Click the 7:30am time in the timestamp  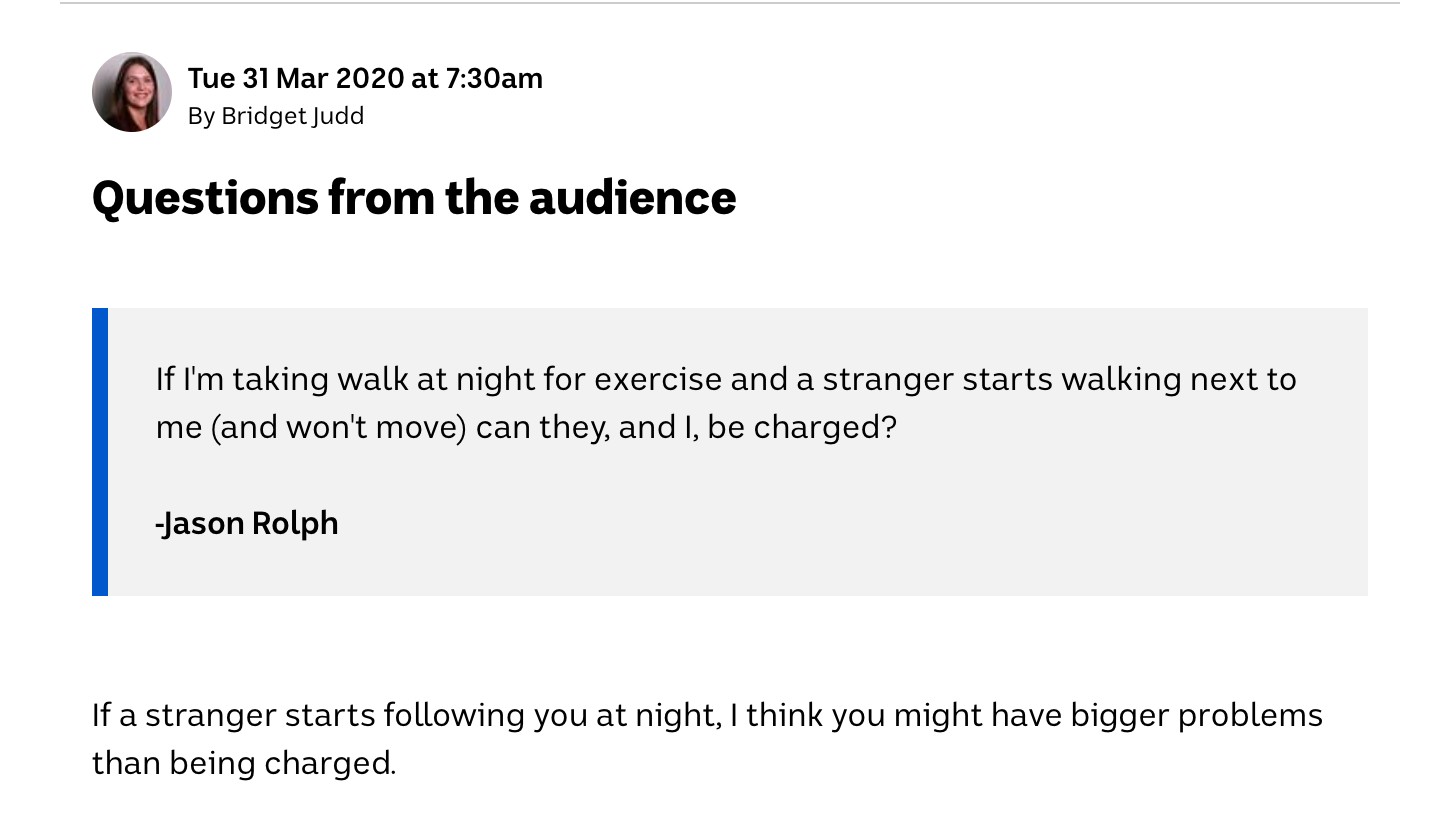(x=495, y=78)
